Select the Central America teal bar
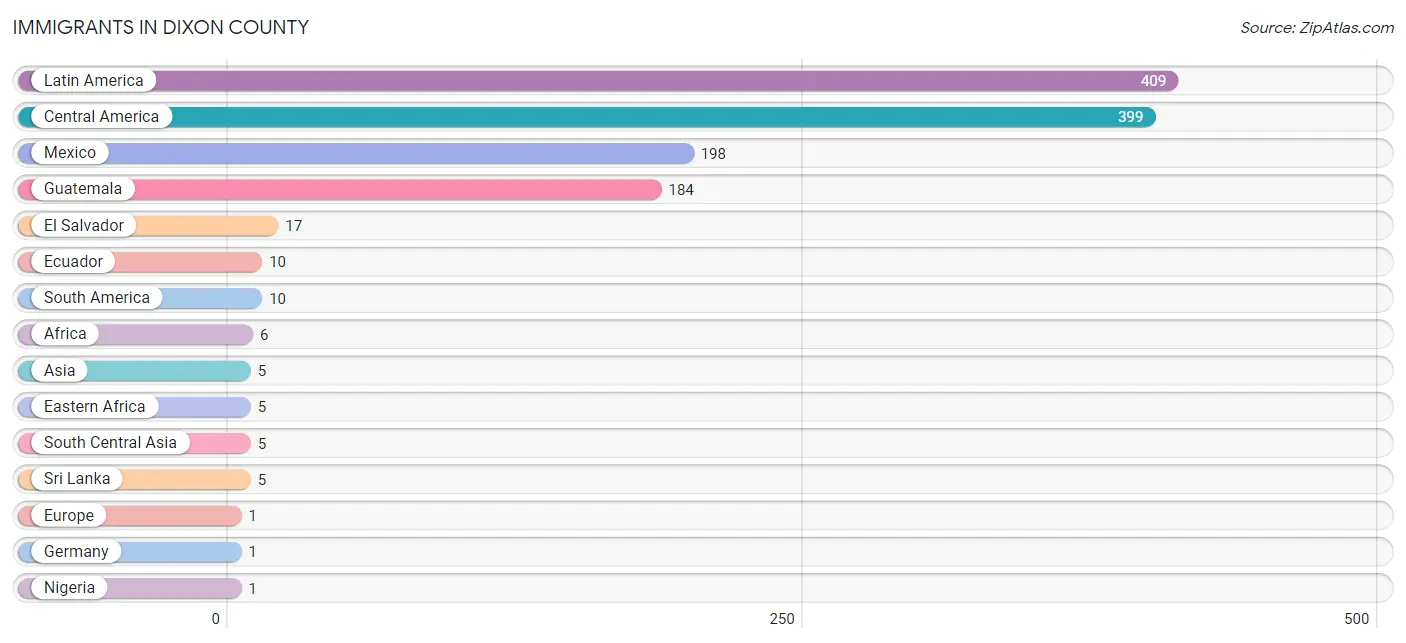Viewport: 1406px width, 643px height. [x=587, y=117]
